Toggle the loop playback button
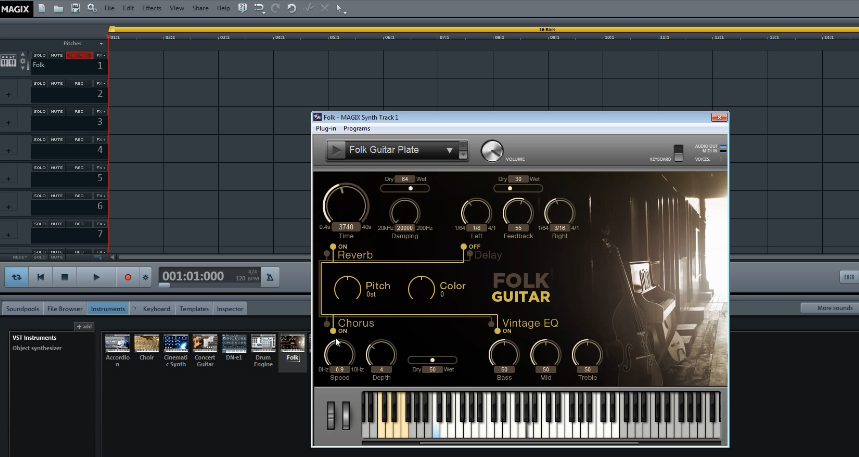The image size is (859, 457). (x=16, y=276)
